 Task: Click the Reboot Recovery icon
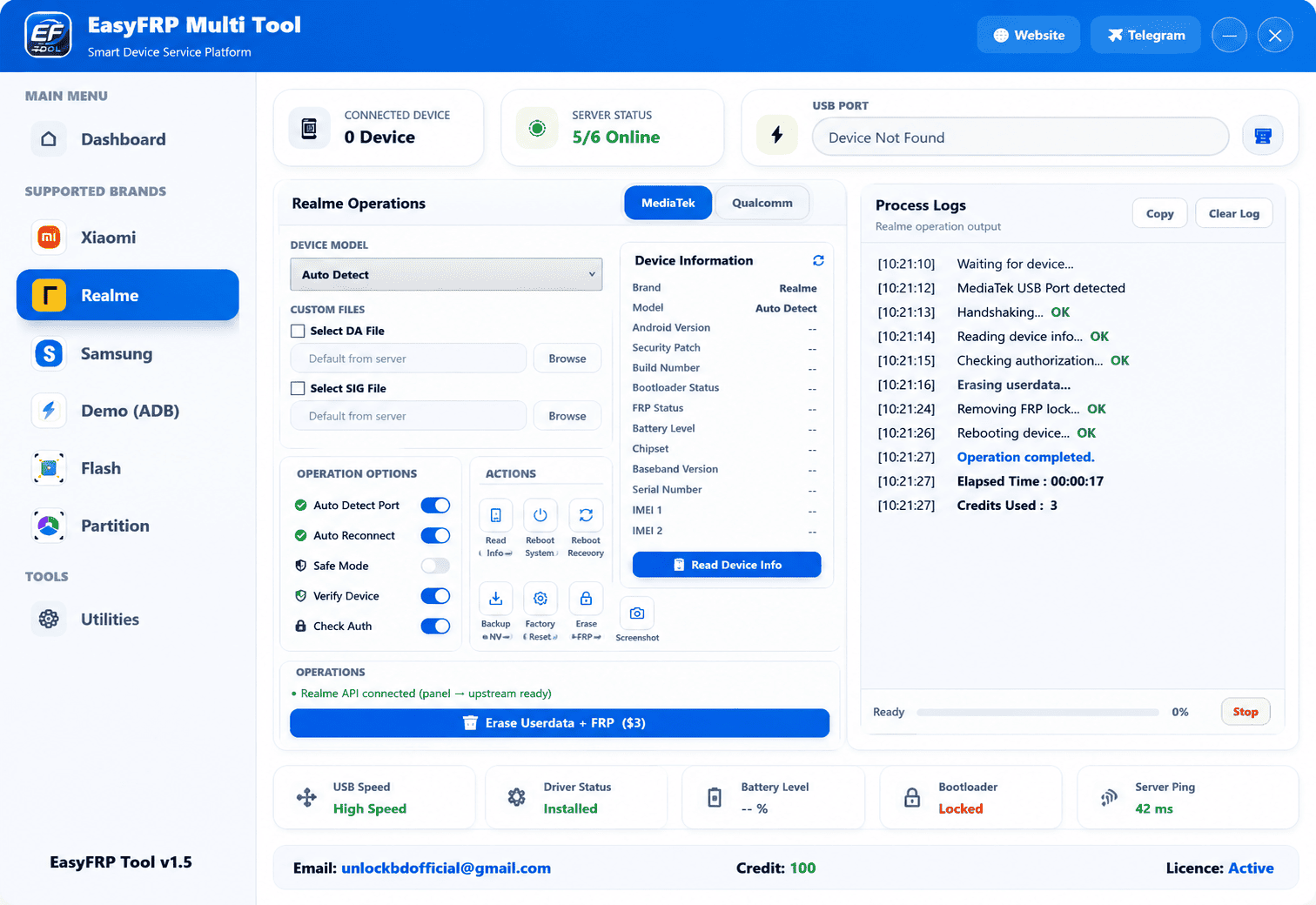[x=586, y=515]
